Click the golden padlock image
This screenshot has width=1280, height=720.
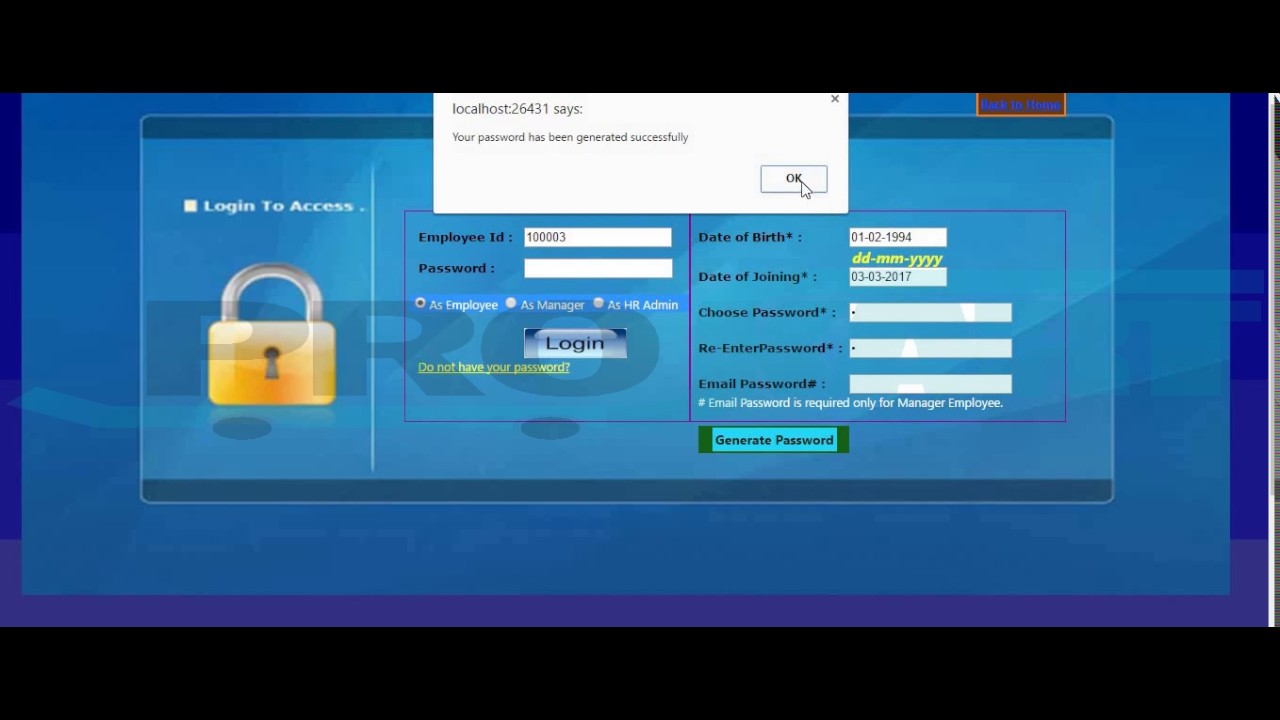pyautogui.click(x=271, y=335)
